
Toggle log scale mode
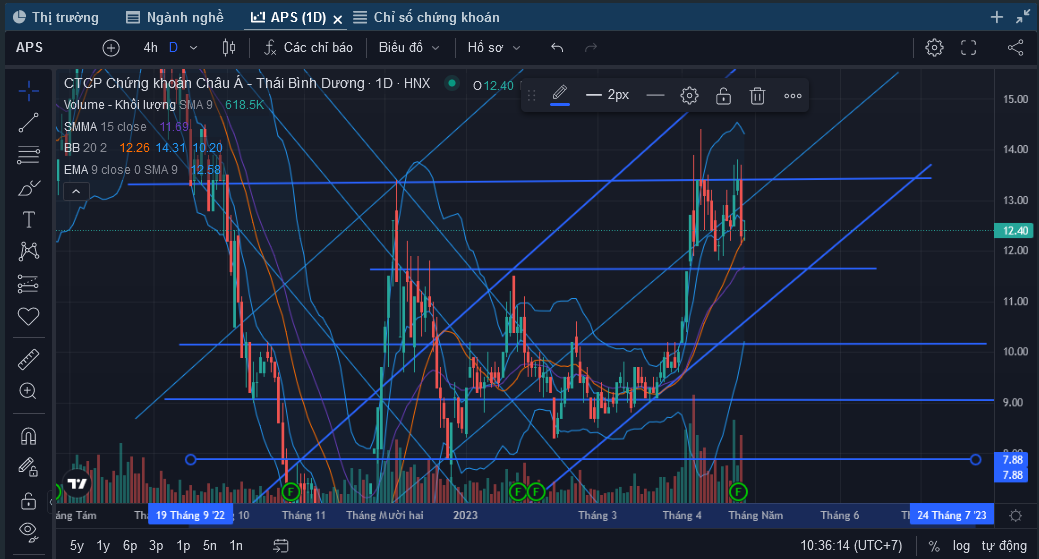[961, 546]
